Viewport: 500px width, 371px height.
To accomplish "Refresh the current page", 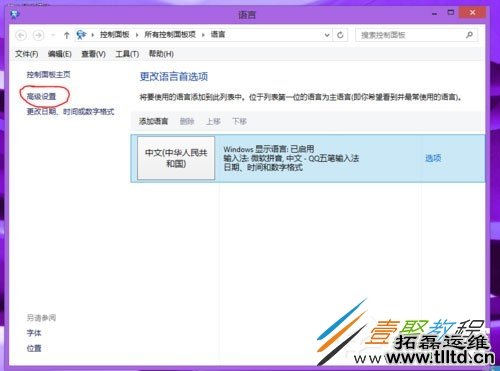I will [x=340, y=35].
